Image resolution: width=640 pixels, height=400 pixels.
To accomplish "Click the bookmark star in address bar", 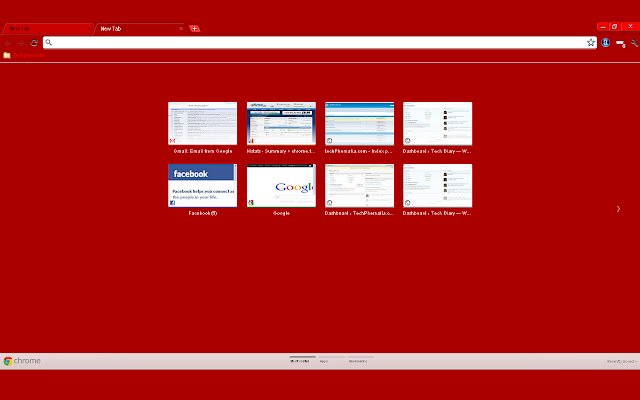I will [x=591, y=42].
